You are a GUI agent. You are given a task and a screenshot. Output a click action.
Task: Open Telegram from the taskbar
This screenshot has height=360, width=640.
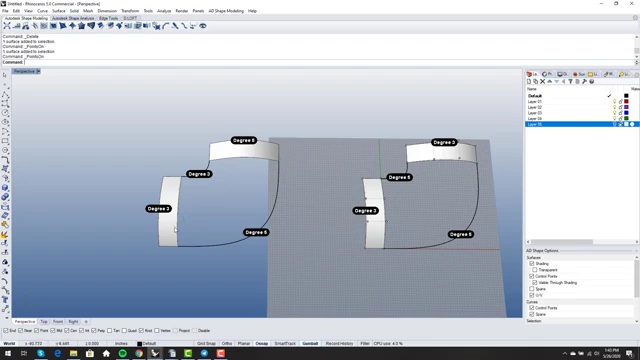click(x=204, y=353)
